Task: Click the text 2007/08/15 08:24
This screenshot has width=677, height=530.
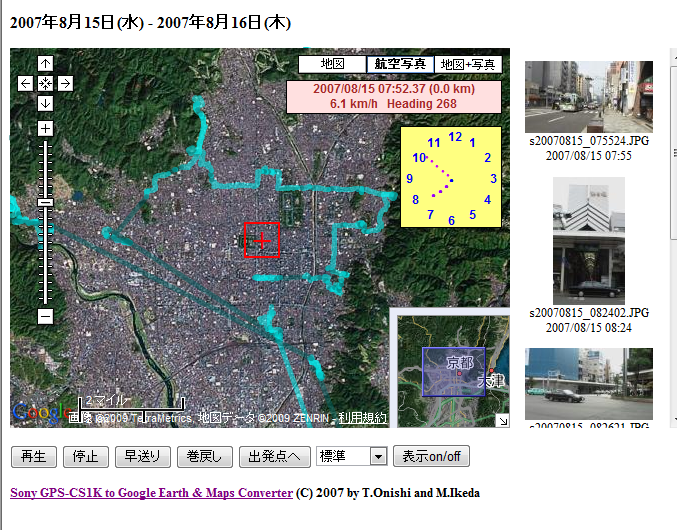Action: (589, 328)
